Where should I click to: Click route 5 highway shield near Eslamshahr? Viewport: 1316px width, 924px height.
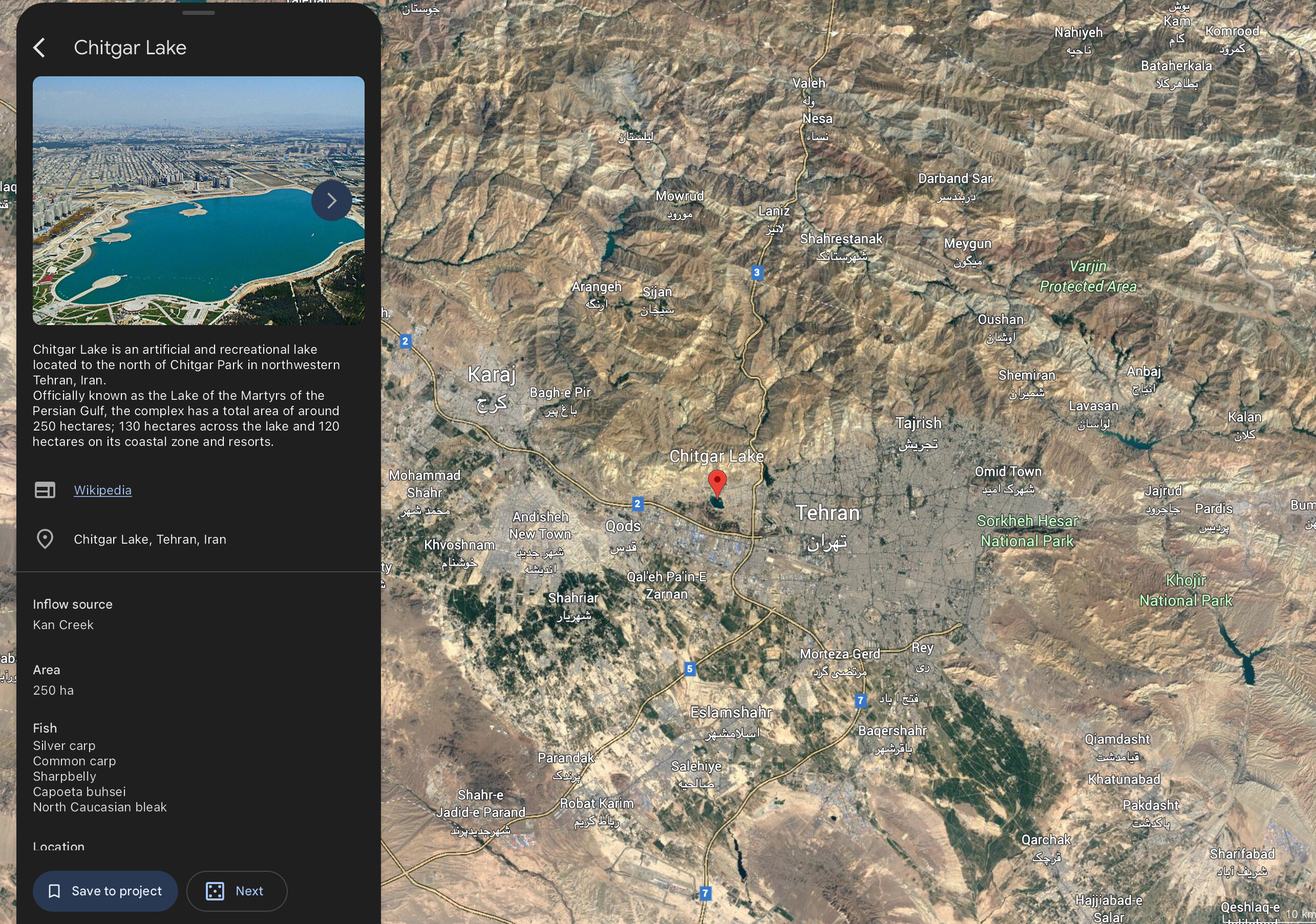pyautogui.click(x=690, y=669)
